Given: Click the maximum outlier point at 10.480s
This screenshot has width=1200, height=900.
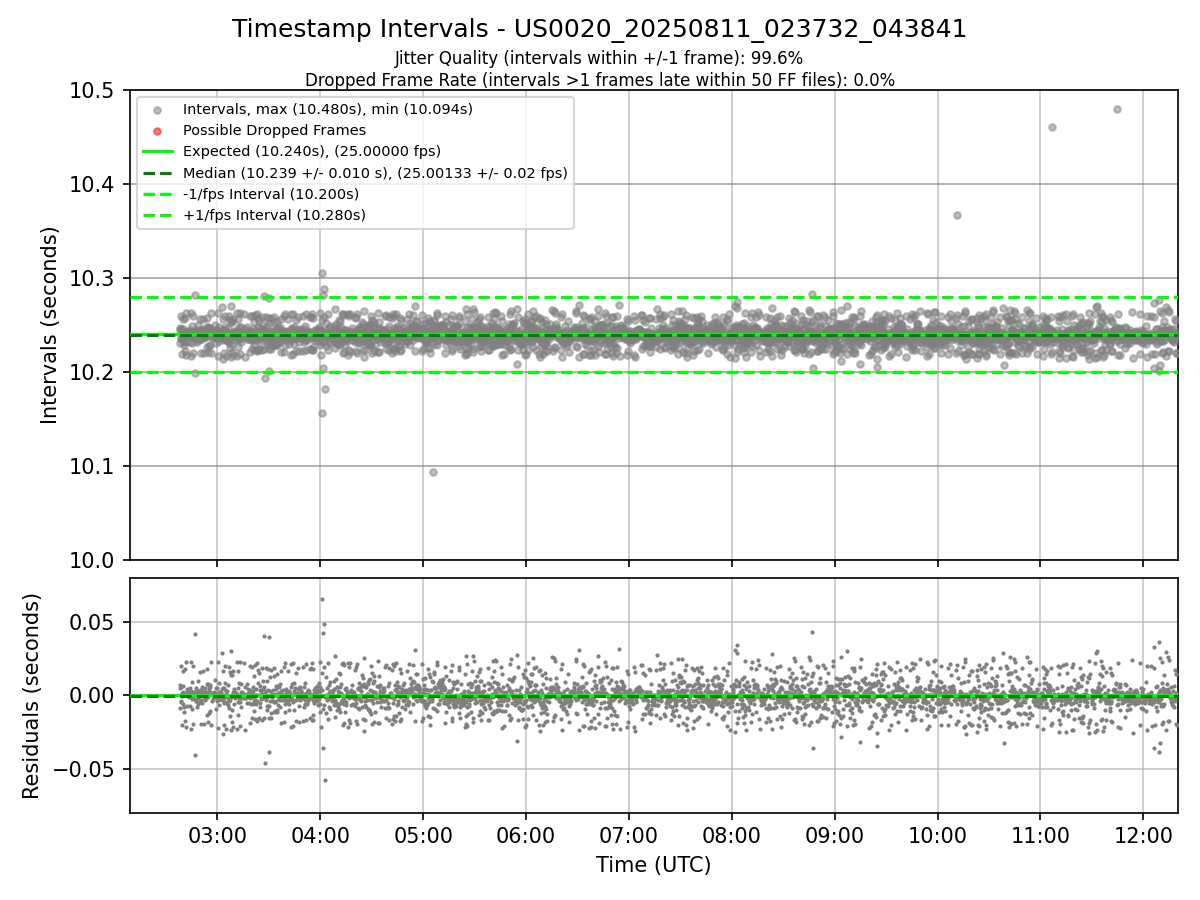Looking at the screenshot, I should (1117, 109).
